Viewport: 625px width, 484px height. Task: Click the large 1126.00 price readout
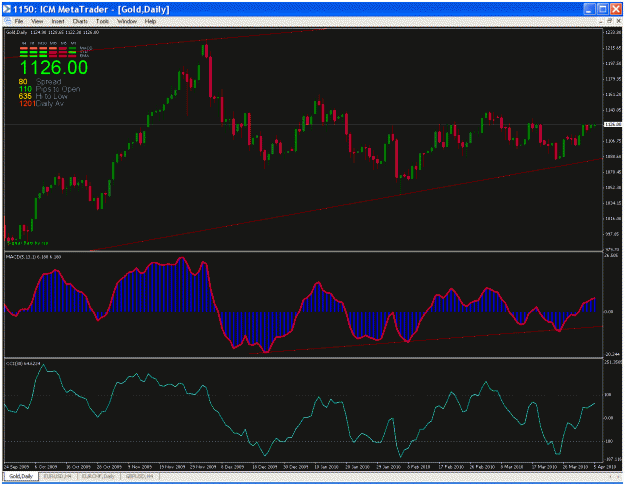coord(54,67)
